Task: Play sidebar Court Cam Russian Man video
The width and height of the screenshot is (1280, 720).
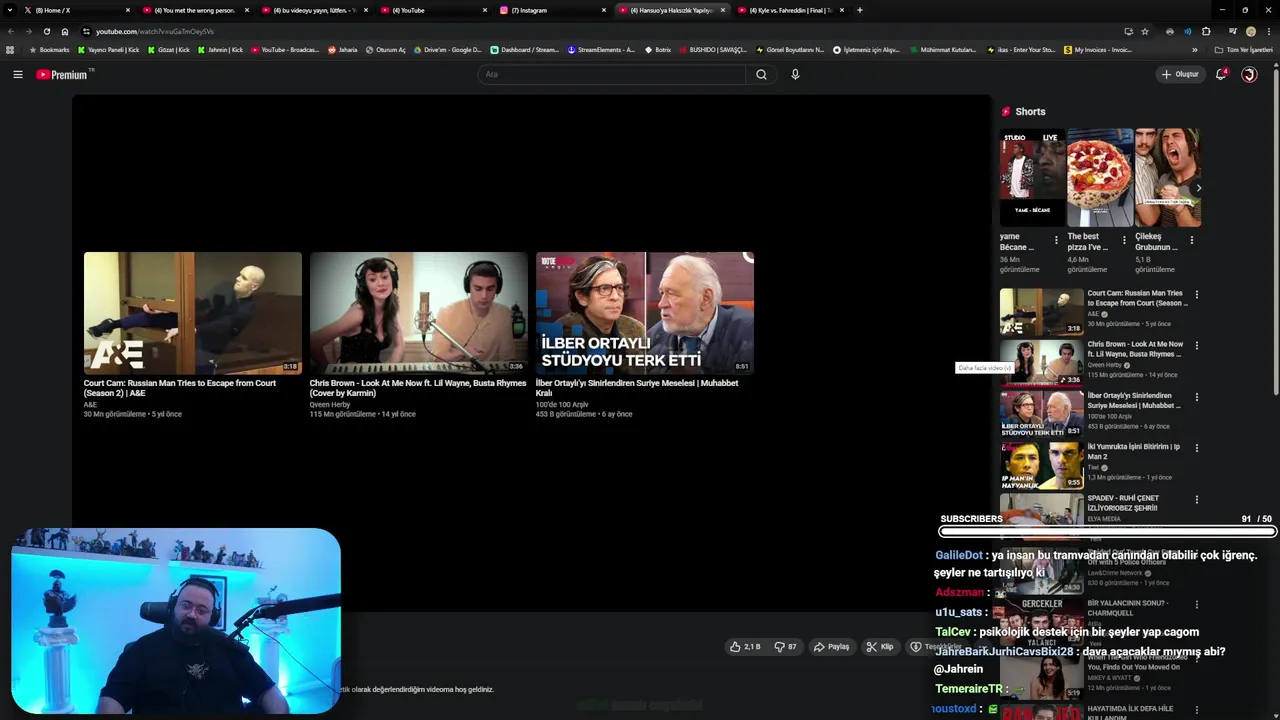Action: click(1041, 312)
